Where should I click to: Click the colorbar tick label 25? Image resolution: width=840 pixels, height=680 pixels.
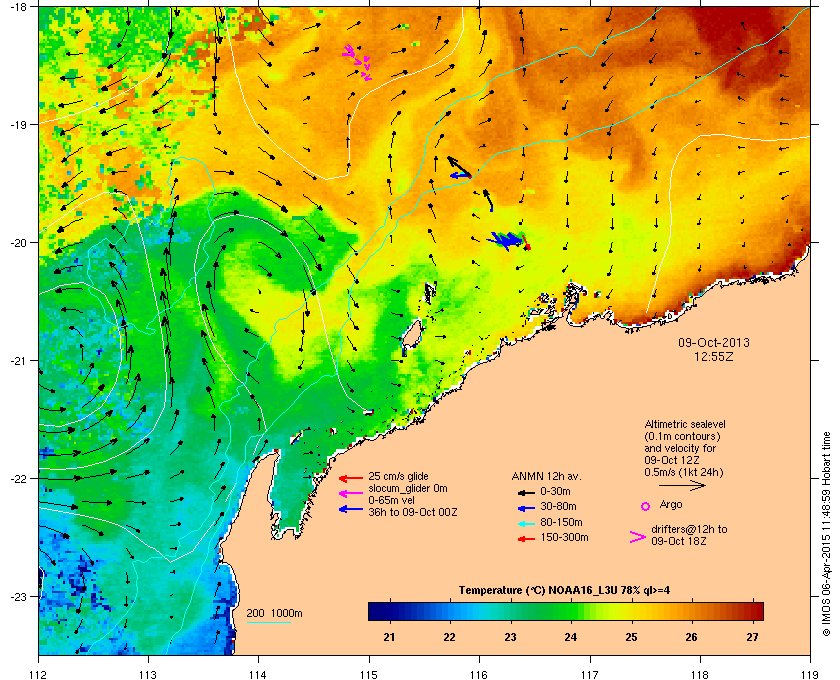coord(631,637)
